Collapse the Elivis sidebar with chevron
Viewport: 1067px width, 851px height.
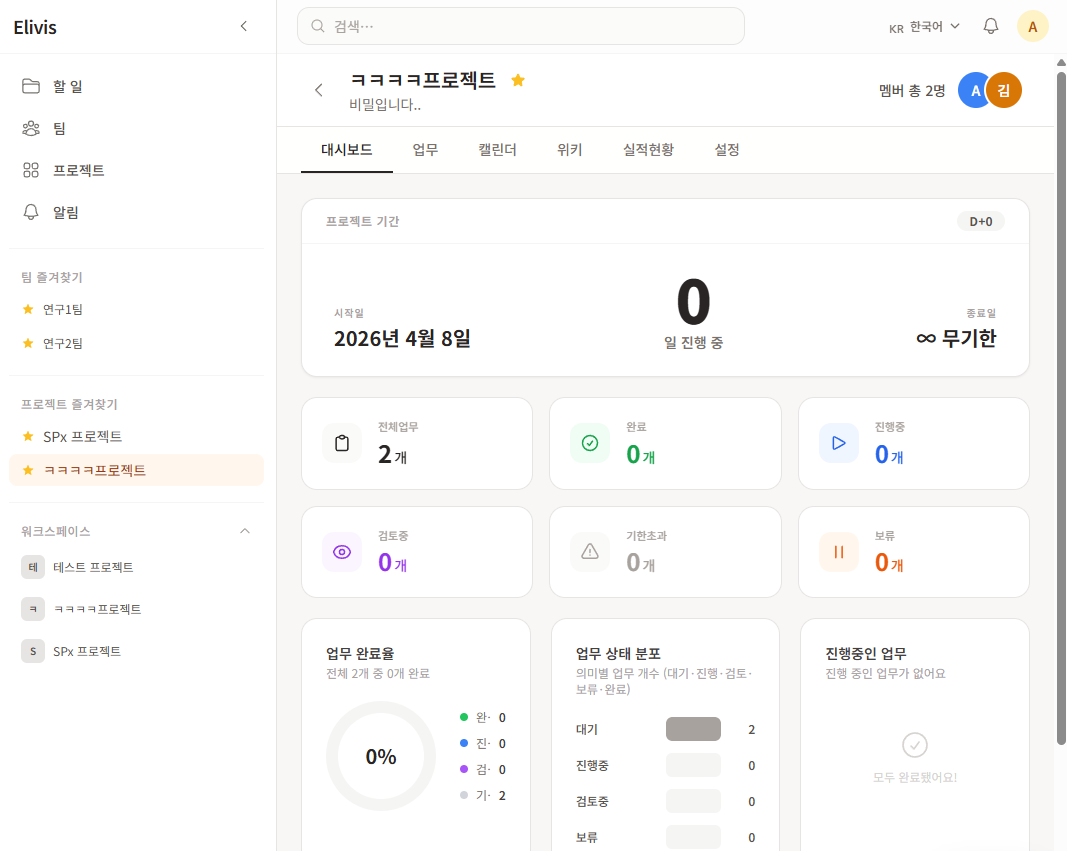point(243,27)
